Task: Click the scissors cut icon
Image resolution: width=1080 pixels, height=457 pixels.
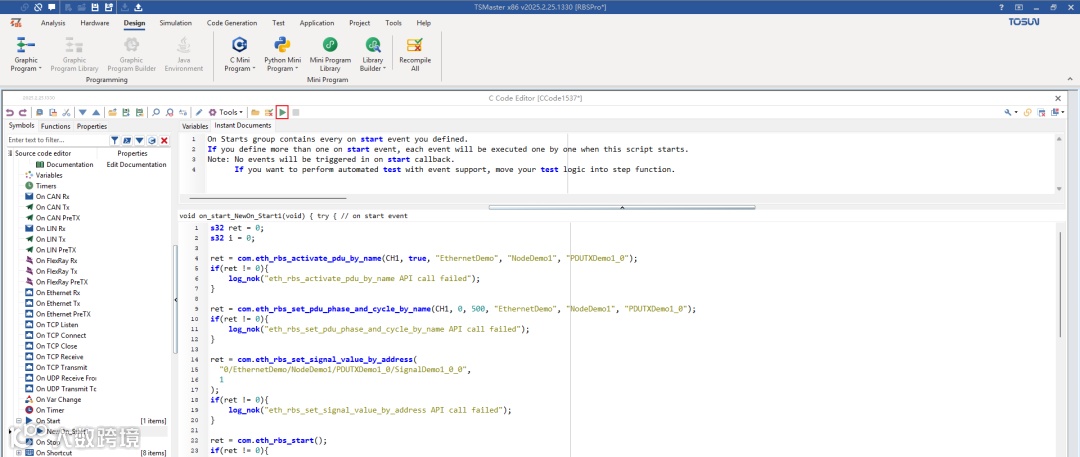Action: (x=66, y=112)
